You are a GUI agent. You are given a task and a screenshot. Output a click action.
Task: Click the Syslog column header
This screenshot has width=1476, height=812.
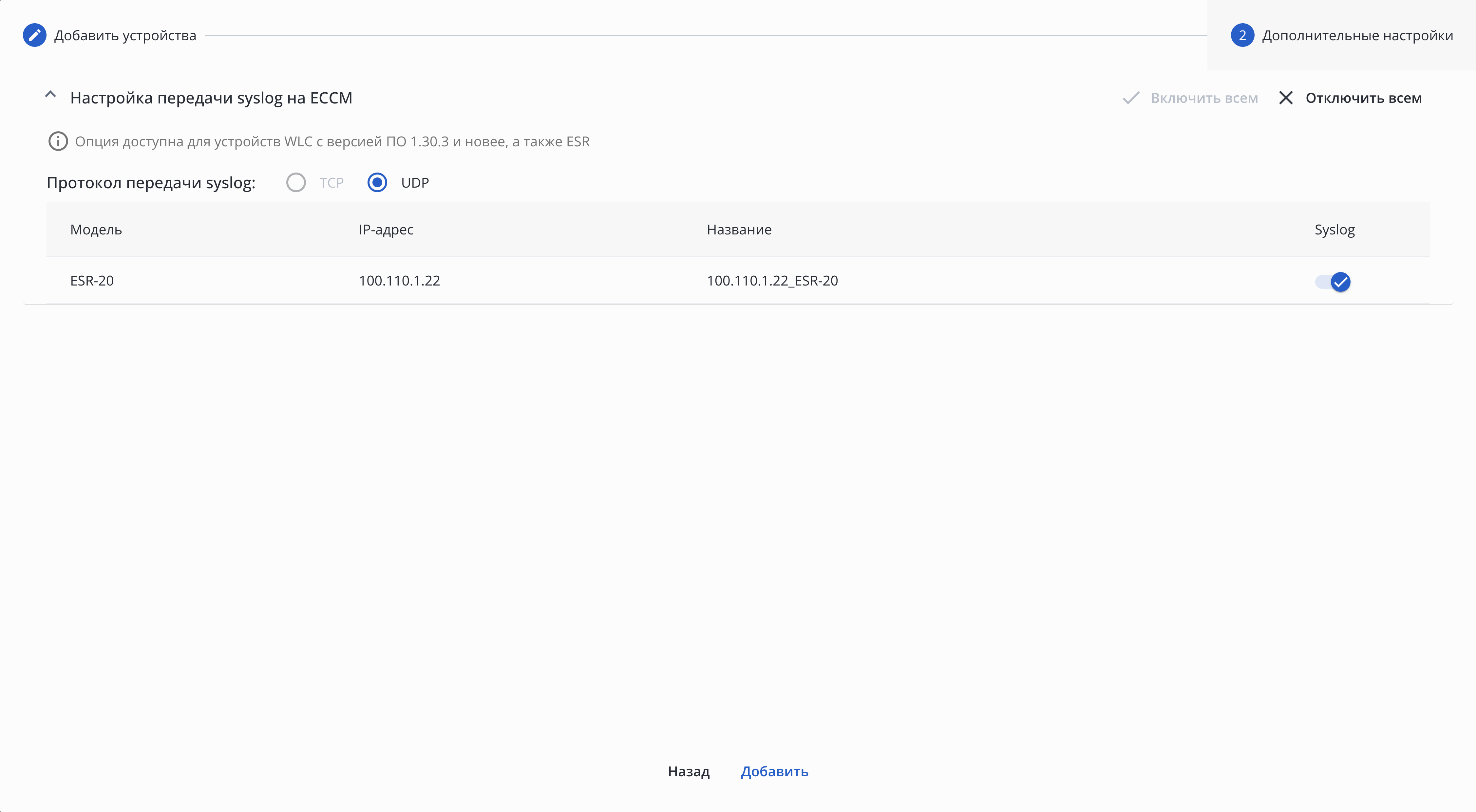[x=1334, y=230]
